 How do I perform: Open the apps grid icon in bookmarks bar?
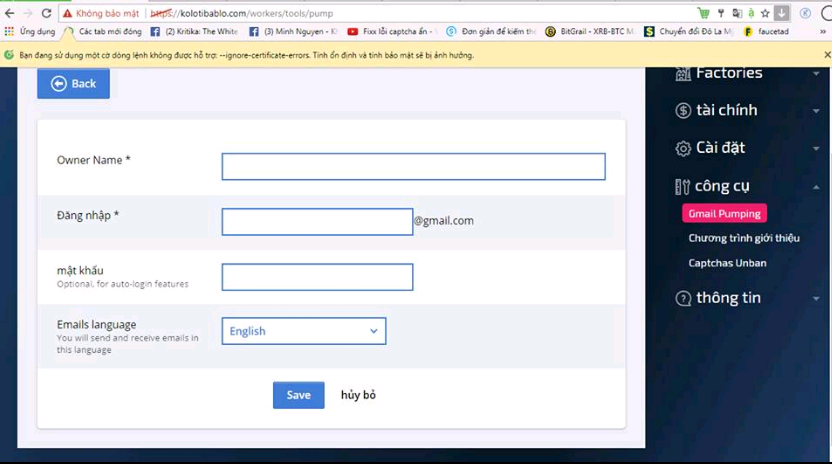(x=9, y=31)
